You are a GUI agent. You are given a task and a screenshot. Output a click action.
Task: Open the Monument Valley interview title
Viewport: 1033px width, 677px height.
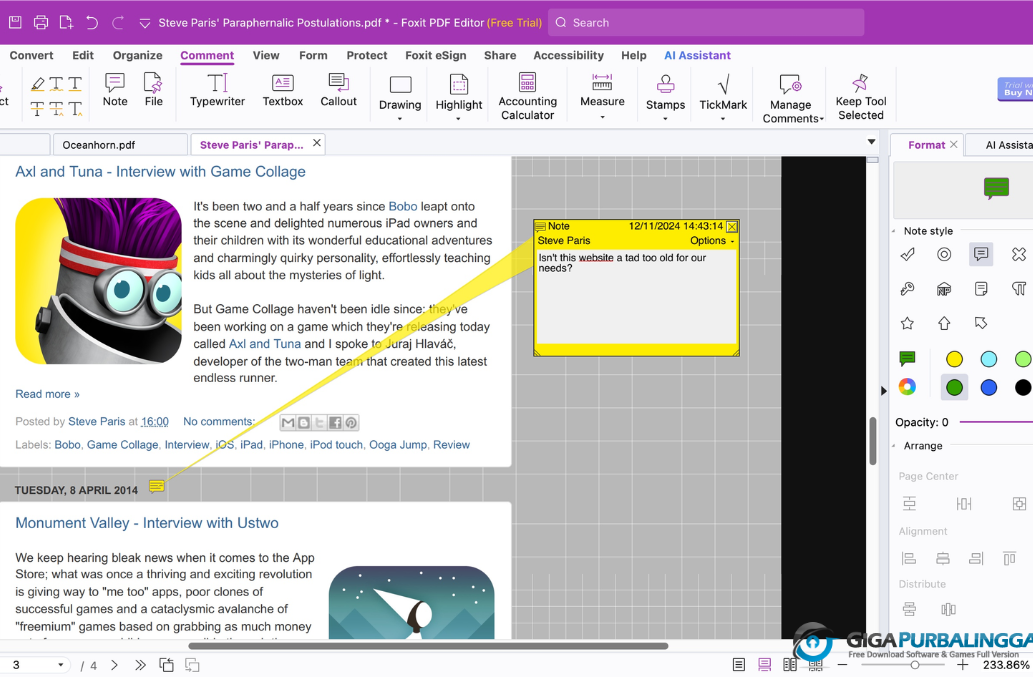[x=147, y=523]
